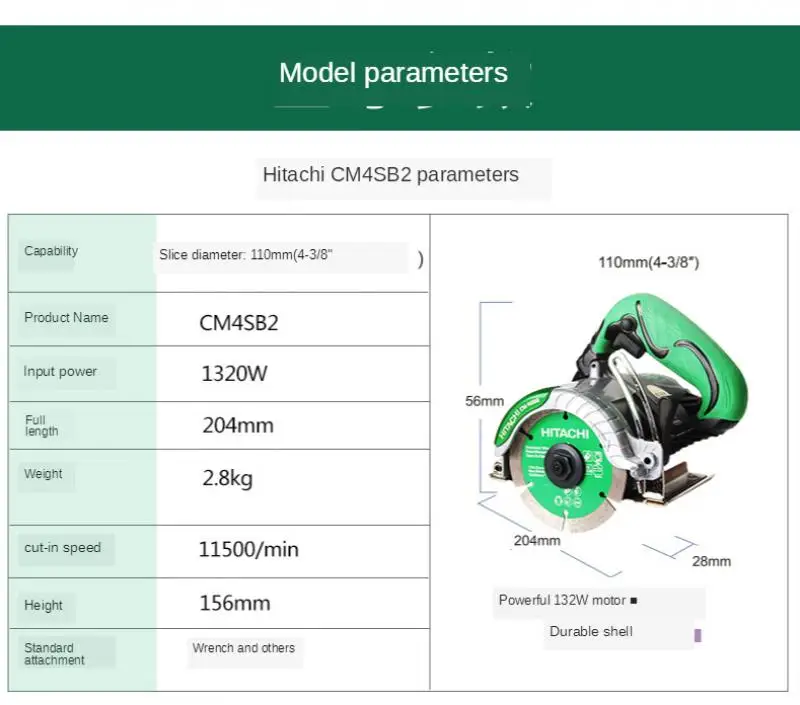Select the 'Wrench and others' value

click(x=243, y=648)
